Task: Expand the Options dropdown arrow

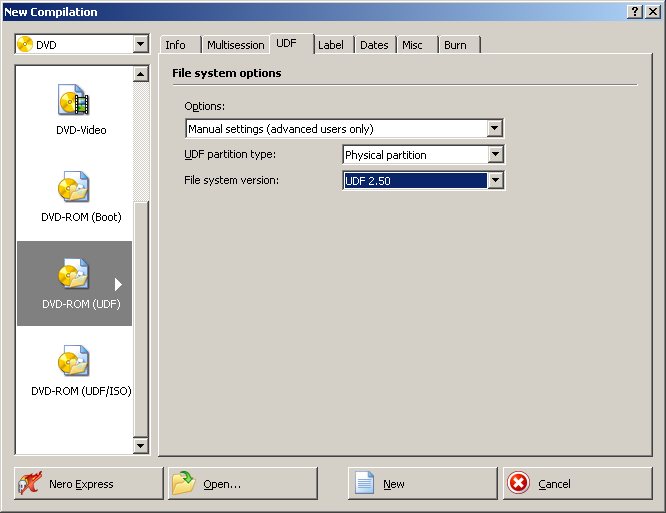Action: (x=494, y=128)
